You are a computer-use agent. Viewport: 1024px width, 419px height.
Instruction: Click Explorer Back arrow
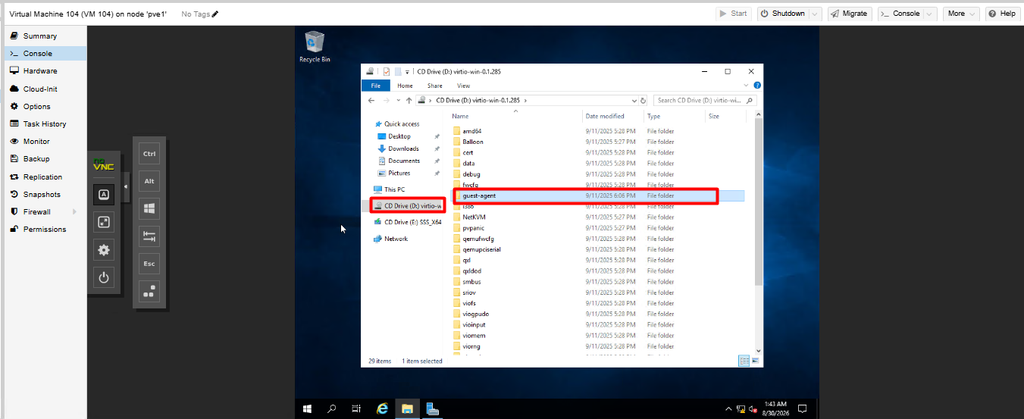pos(372,101)
